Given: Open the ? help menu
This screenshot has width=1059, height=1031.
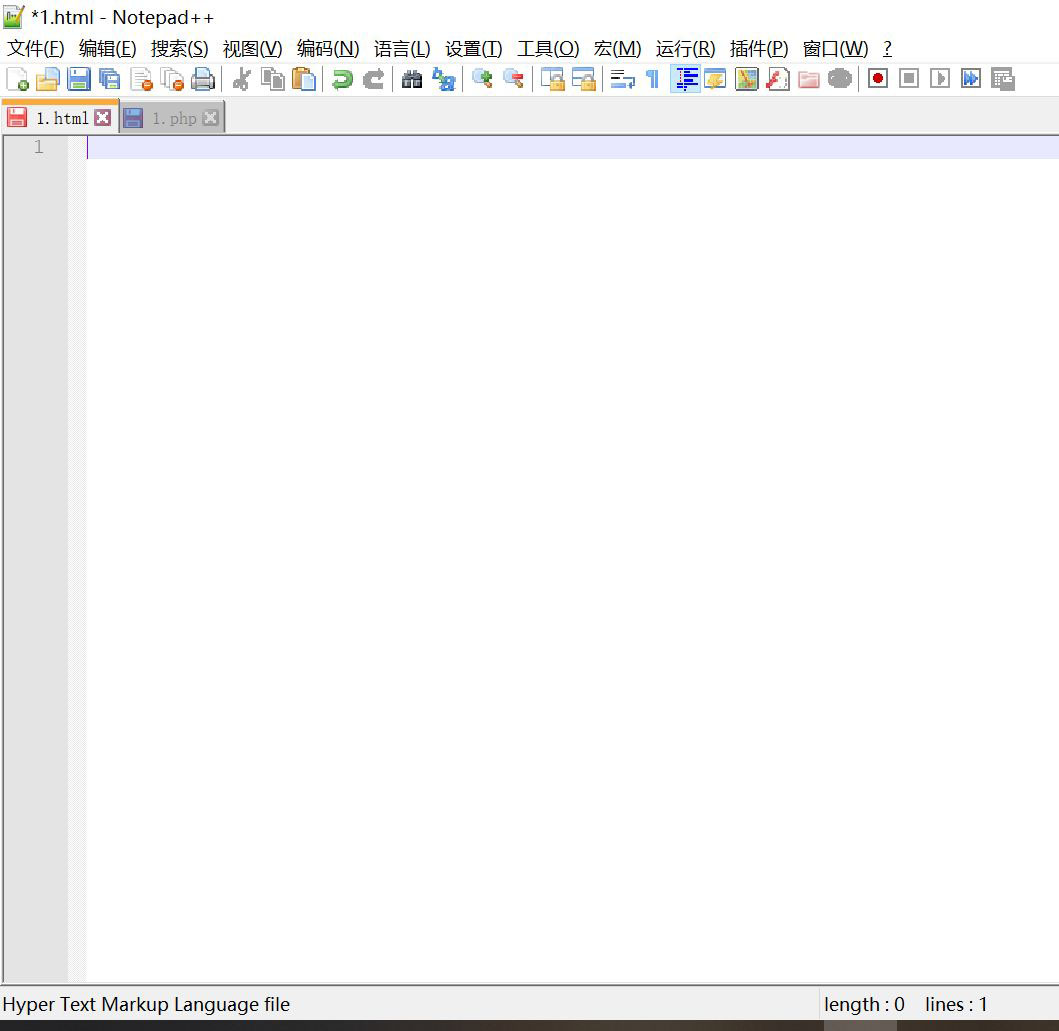Looking at the screenshot, I should tap(887, 49).
